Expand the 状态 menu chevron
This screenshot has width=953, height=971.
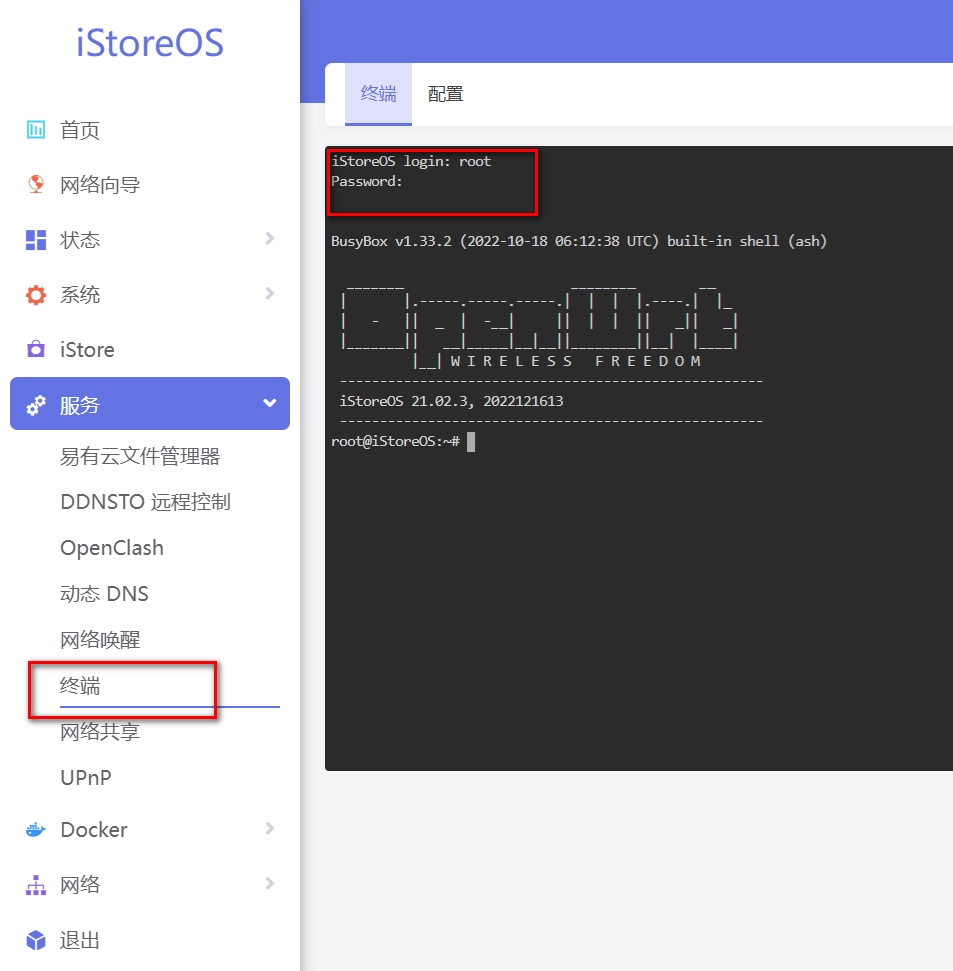(x=269, y=238)
